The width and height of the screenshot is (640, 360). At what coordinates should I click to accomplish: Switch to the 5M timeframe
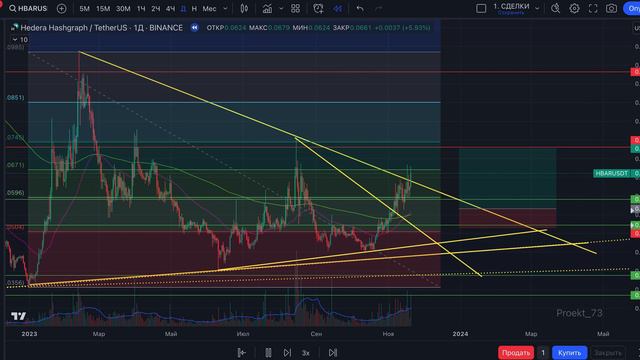tap(84, 8)
